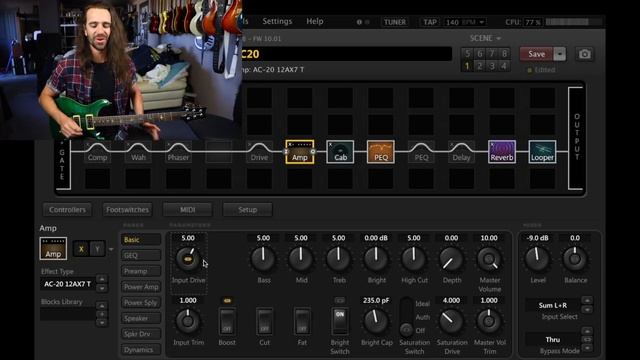This screenshot has height=360, width=640.
Task: Click the Bass knob
Action: click(x=263, y=259)
